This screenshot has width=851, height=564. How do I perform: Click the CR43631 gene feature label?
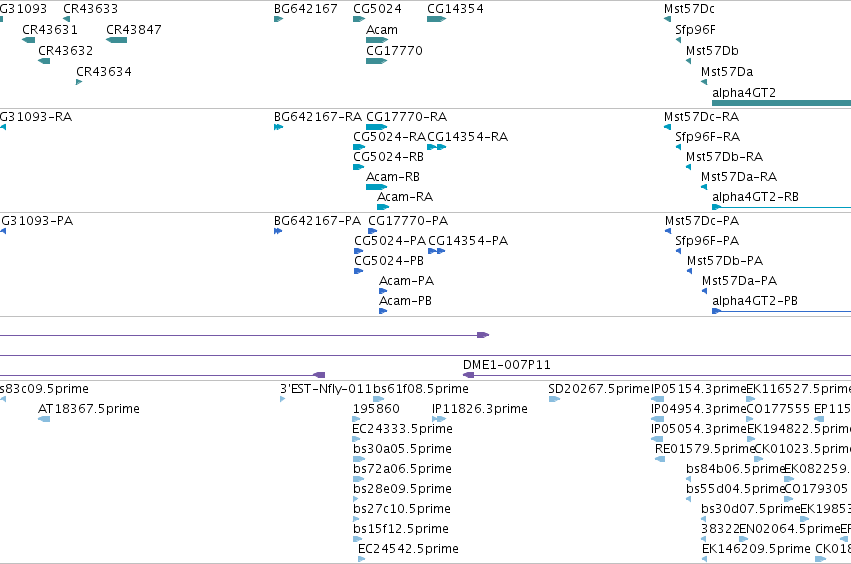(49, 30)
